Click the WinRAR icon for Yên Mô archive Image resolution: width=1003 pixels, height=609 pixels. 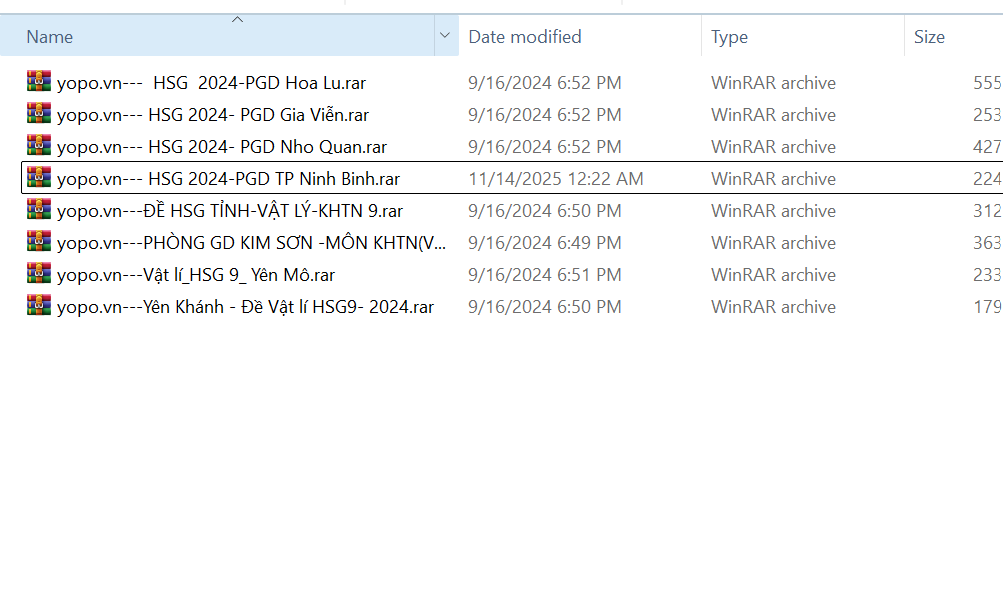point(39,275)
